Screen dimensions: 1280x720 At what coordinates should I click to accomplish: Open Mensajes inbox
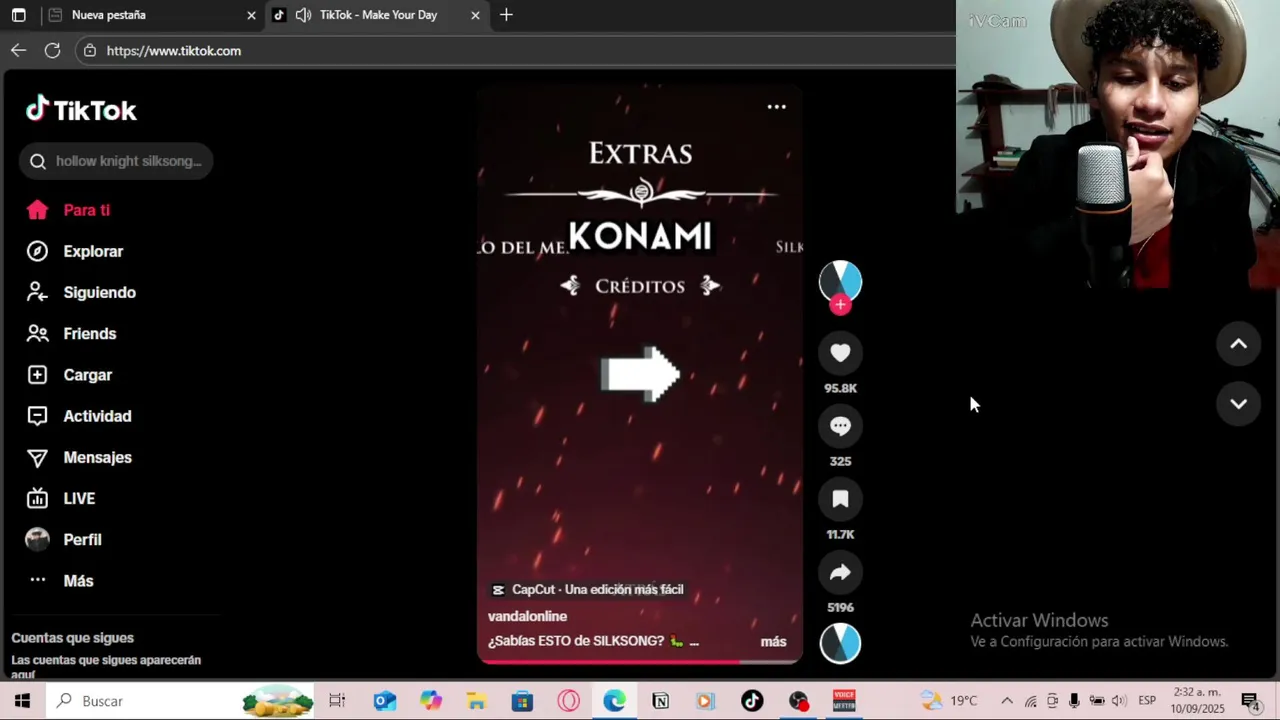97,457
